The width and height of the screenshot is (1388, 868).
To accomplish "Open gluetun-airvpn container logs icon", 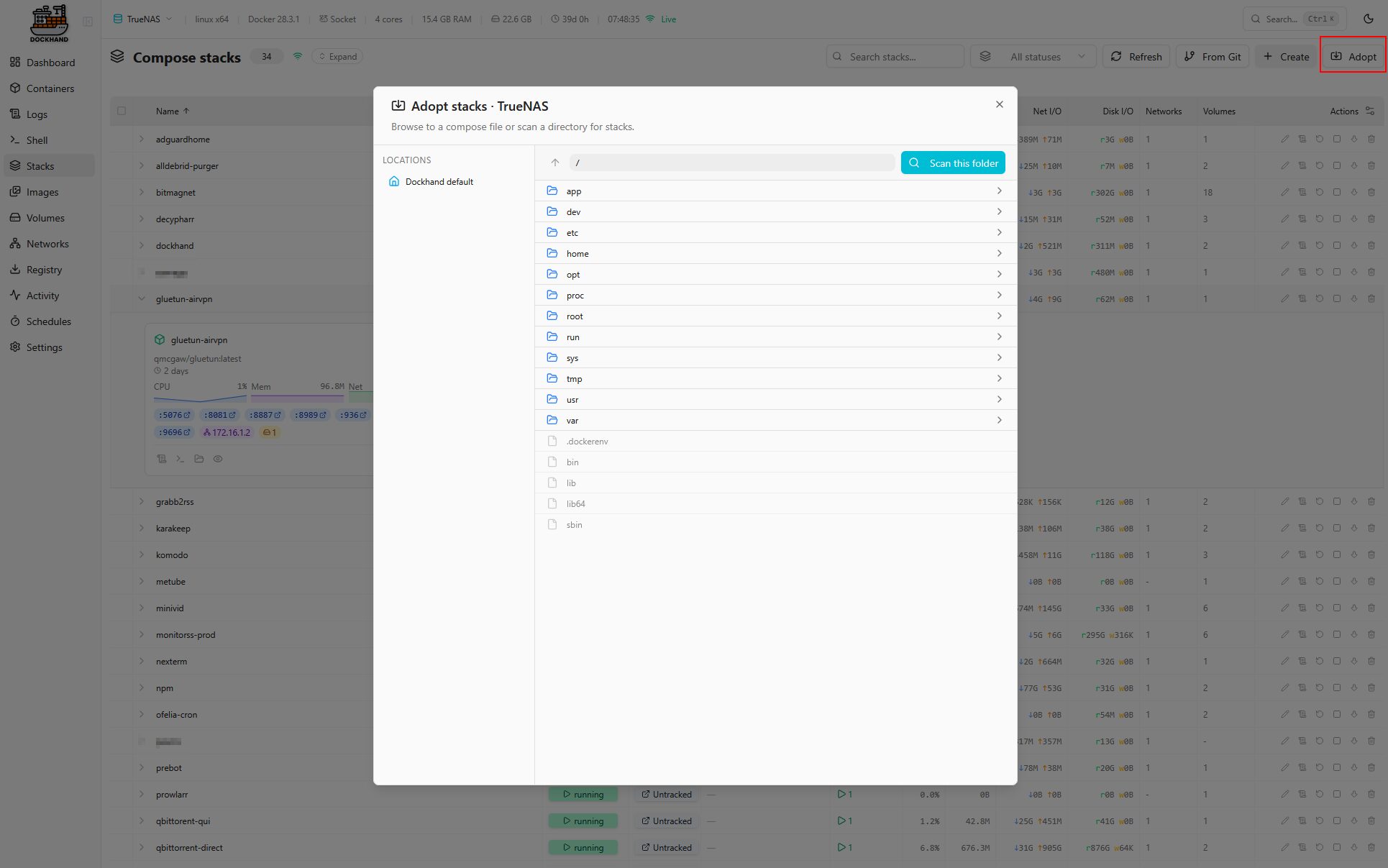I will pos(162,459).
